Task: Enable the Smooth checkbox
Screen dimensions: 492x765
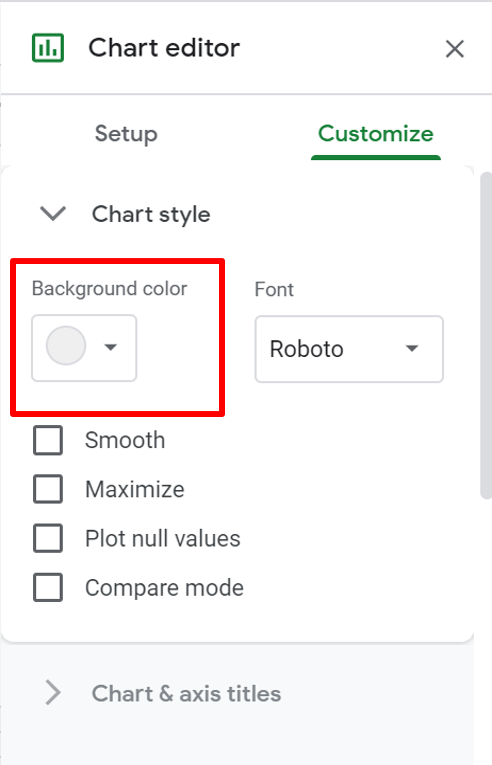Action: click(x=48, y=440)
